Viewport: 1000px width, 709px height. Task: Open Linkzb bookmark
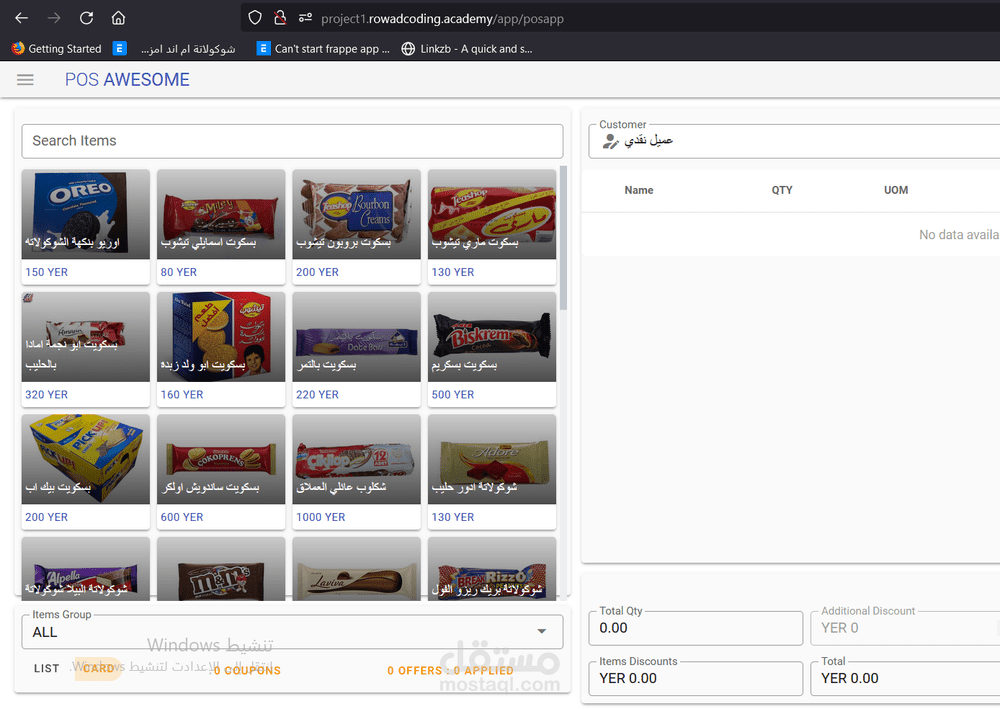(x=467, y=48)
